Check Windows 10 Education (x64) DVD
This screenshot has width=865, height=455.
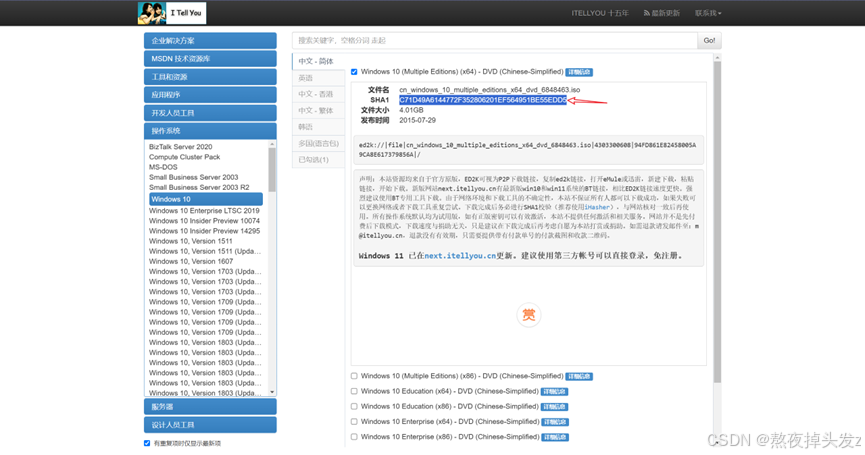coord(354,391)
